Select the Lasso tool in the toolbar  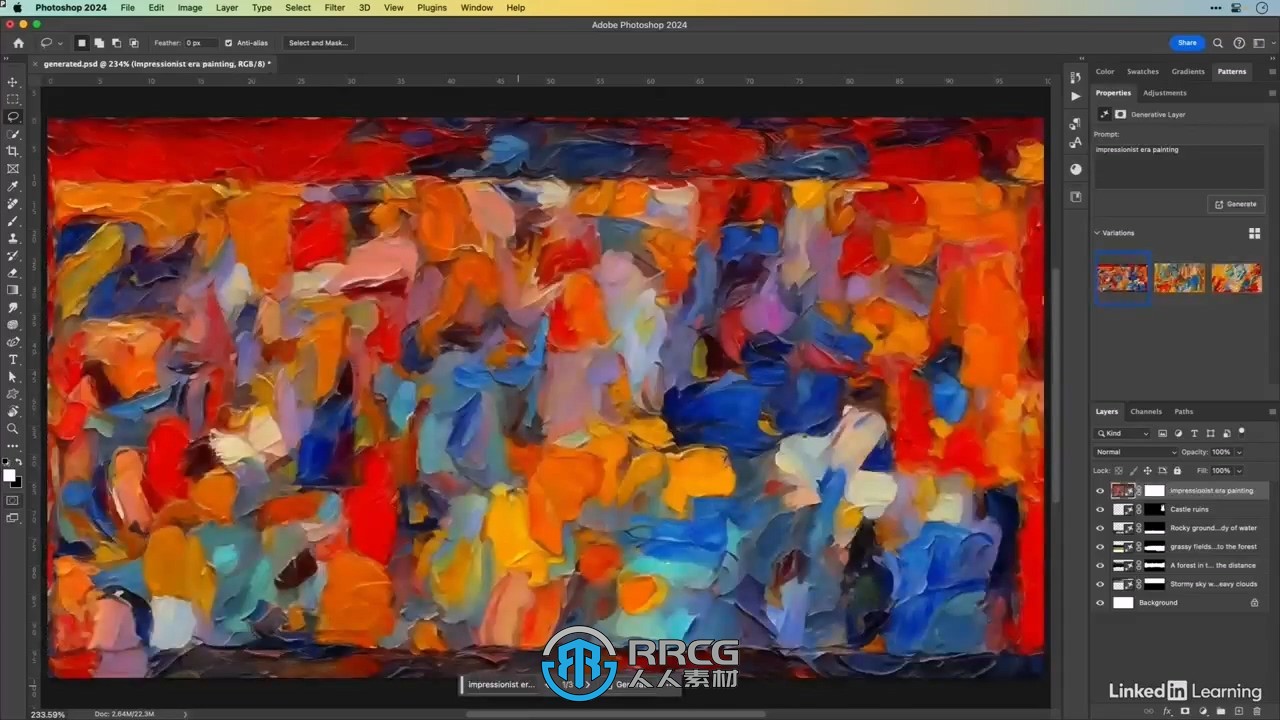coord(13,116)
